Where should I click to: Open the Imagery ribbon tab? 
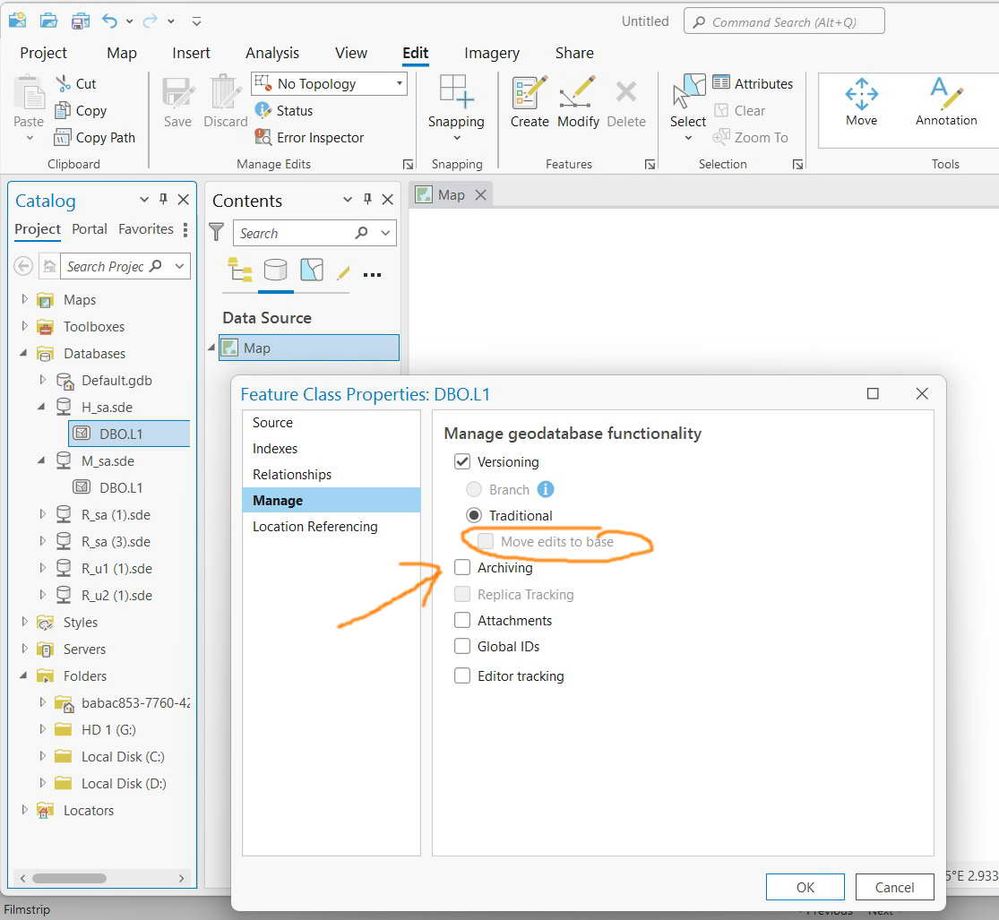click(491, 53)
